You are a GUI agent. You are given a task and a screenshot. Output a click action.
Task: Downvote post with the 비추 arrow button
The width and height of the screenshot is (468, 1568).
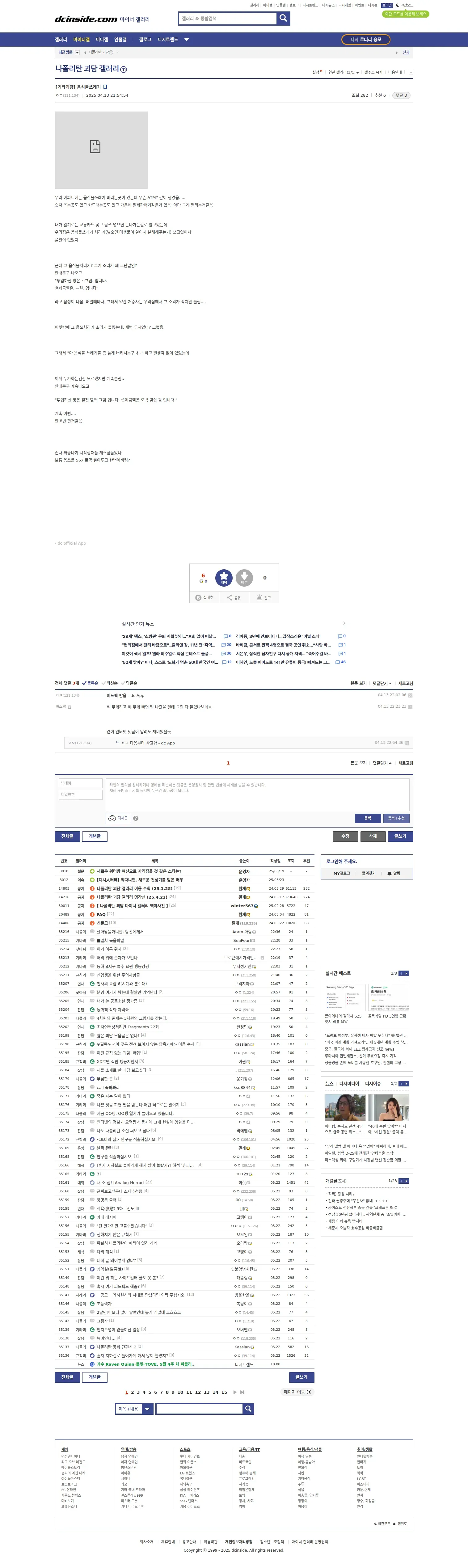coord(244,577)
